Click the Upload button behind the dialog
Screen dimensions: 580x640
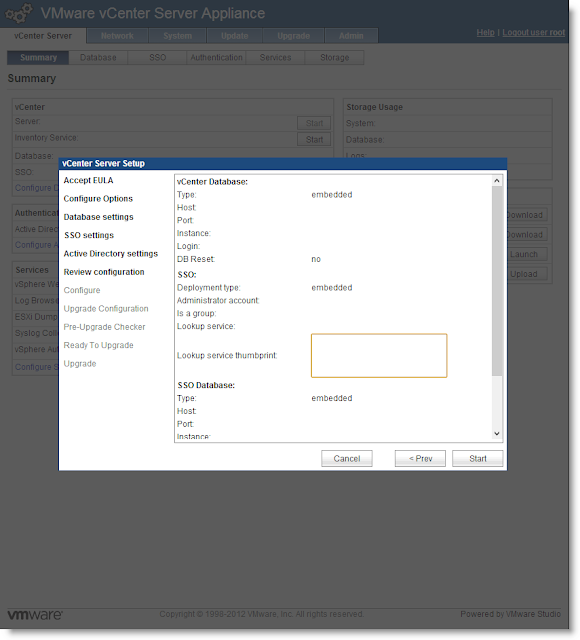(x=525, y=274)
